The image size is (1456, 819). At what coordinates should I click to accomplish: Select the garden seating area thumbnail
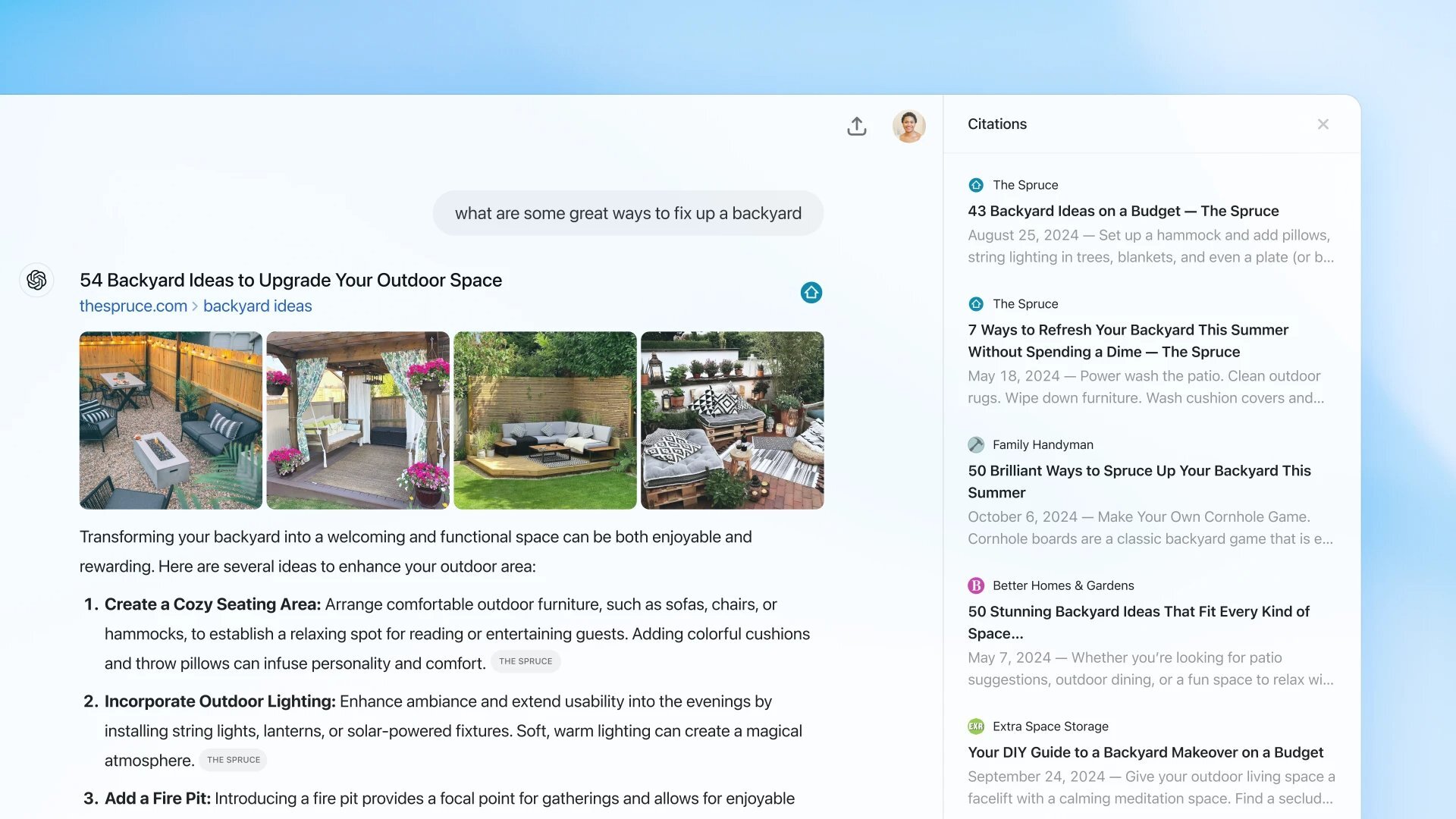click(545, 419)
